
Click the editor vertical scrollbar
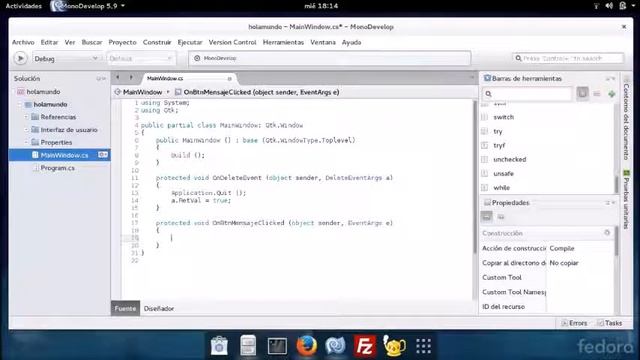pos(474,176)
